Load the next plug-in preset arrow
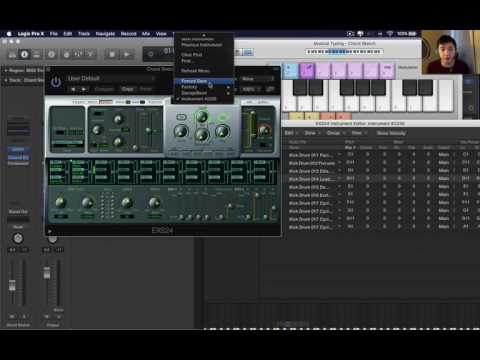This screenshot has height=360, width=480. click(84, 89)
